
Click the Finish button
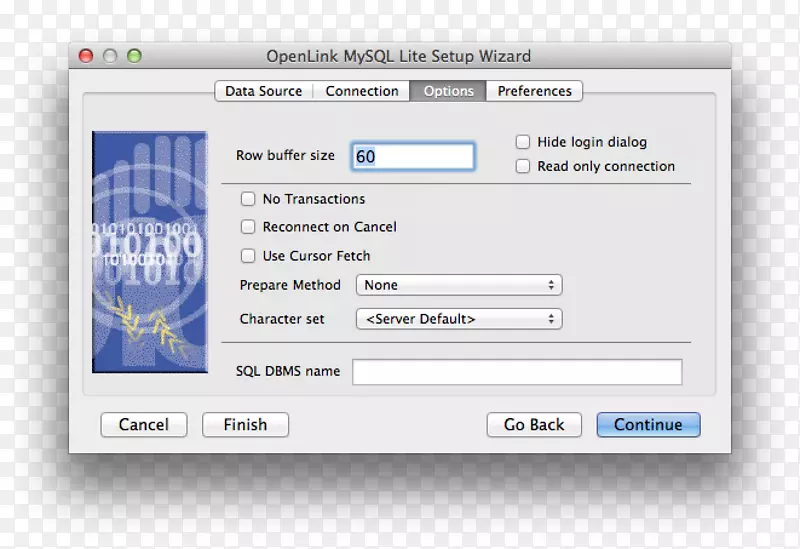pos(245,425)
